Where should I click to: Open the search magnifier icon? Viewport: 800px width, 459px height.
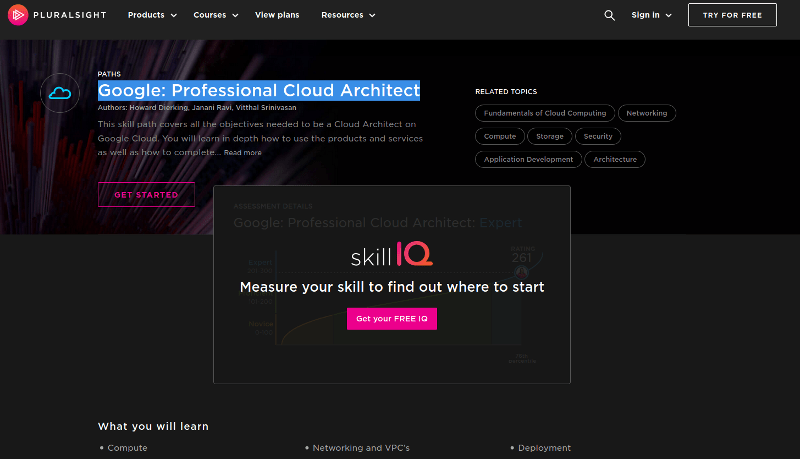(x=609, y=15)
